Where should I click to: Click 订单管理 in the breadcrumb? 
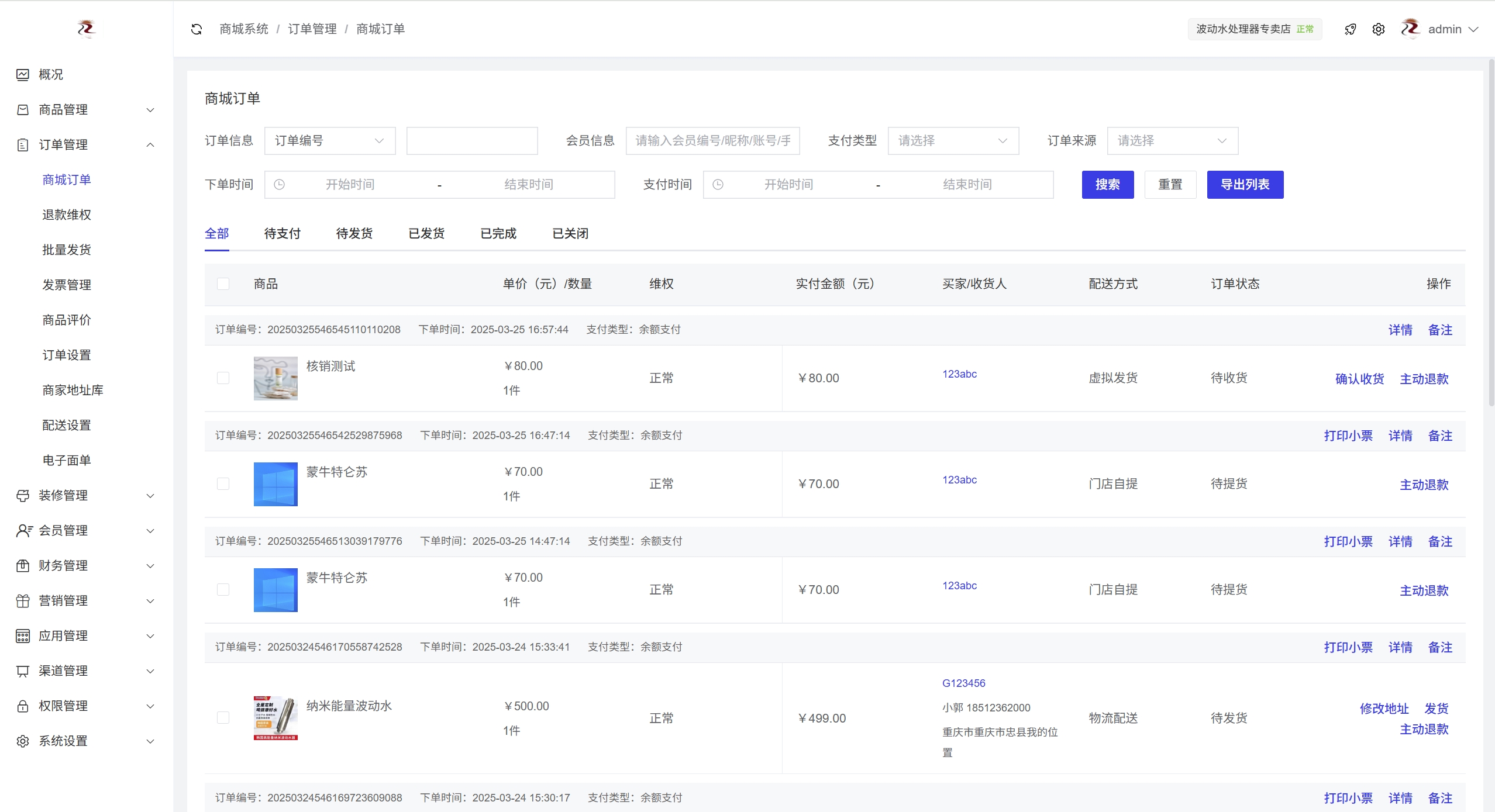coord(312,29)
